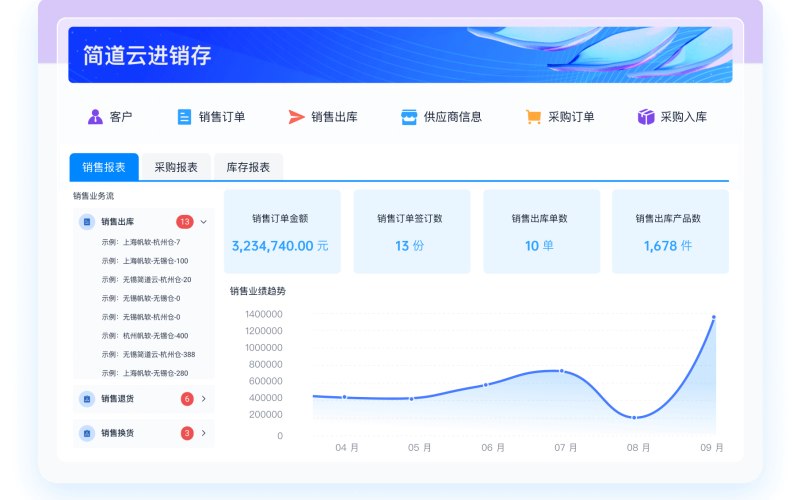Switch to the 采购报表 tab
The width and height of the screenshot is (800, 500).
pos(176,167)
